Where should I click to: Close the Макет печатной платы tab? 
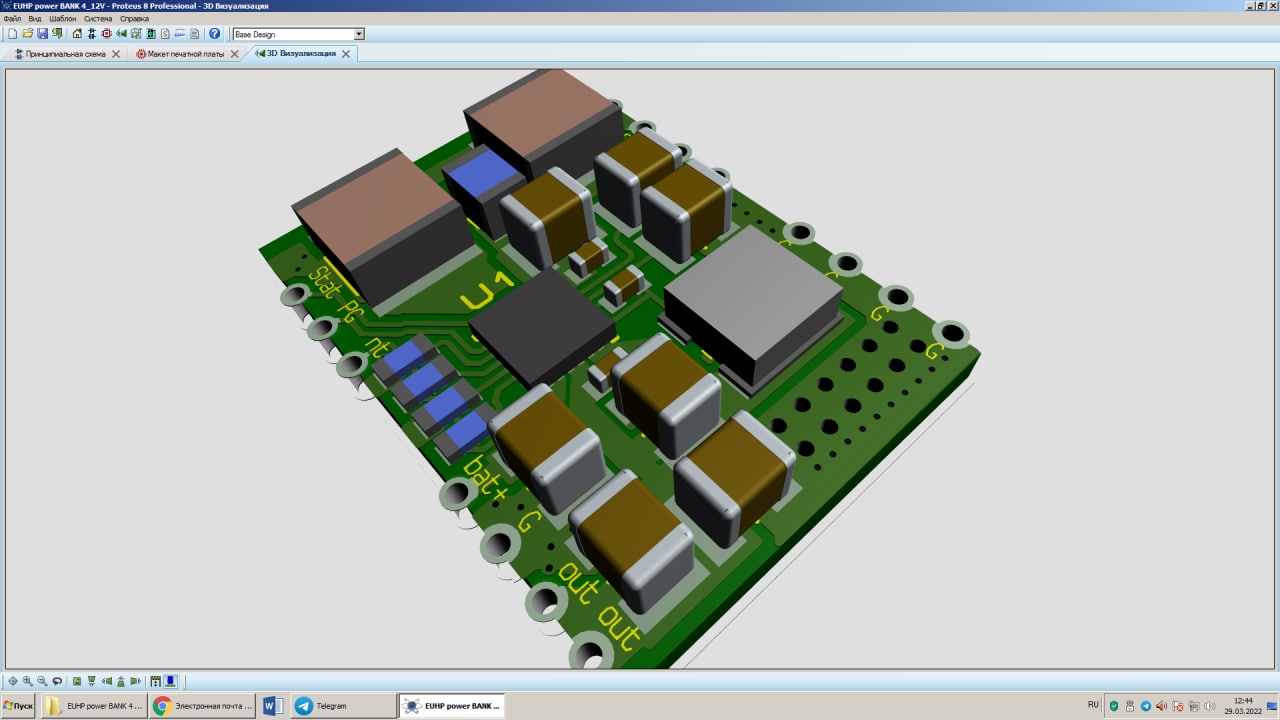coord(234,54)
